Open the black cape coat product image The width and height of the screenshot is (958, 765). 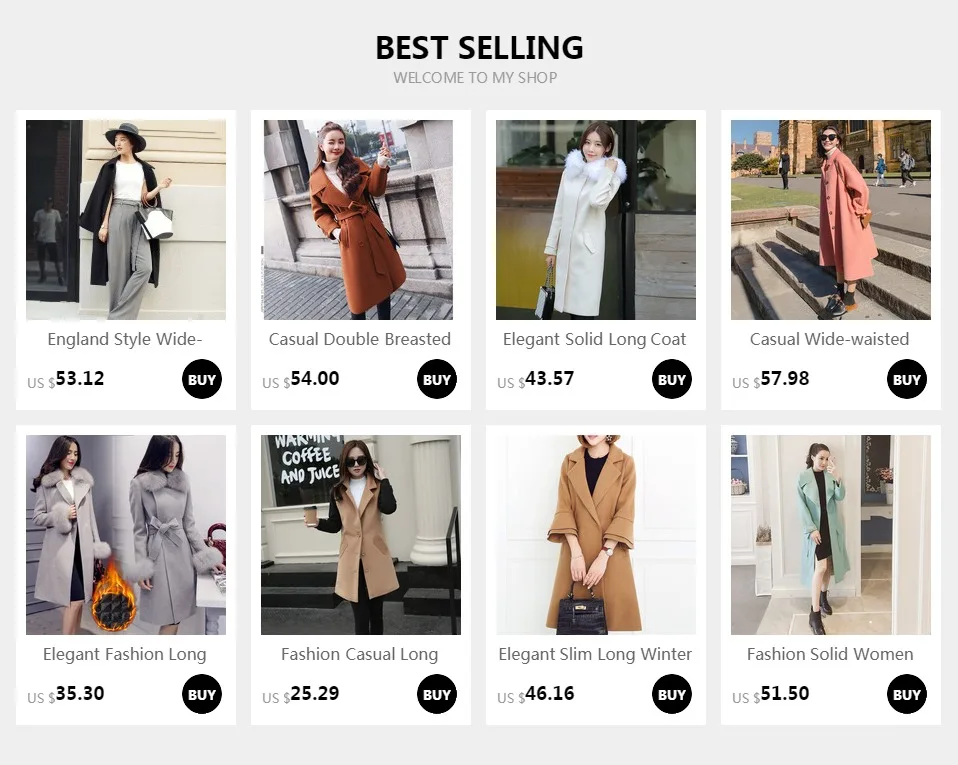pyautogui.click(x=126, y=219)
